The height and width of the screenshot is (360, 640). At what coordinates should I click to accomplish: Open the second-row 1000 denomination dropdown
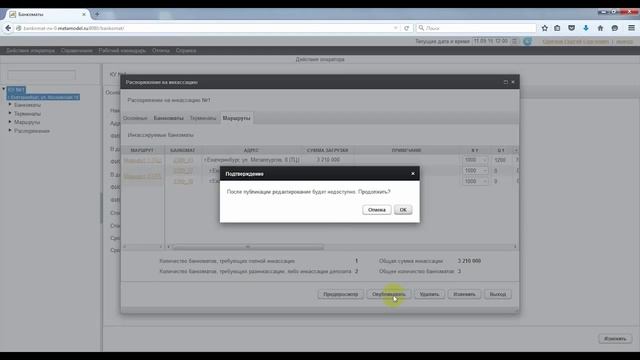pos(475,171)
